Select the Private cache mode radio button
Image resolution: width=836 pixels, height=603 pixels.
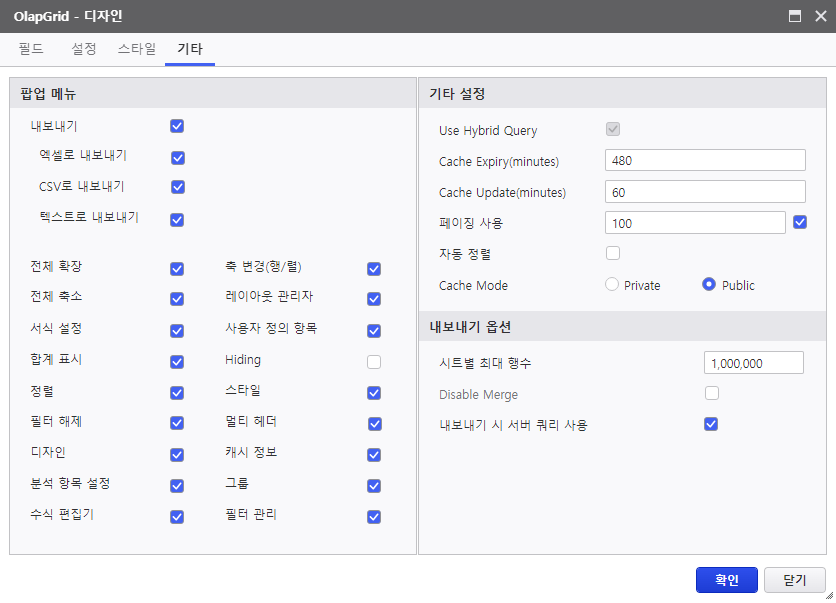tap(612, 284)
